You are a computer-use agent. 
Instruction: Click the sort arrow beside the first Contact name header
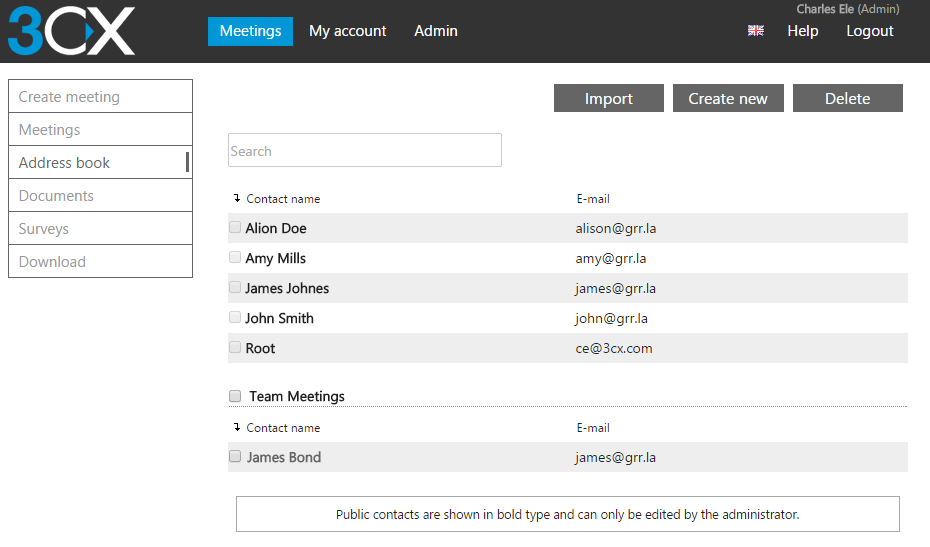click(237, 198)
